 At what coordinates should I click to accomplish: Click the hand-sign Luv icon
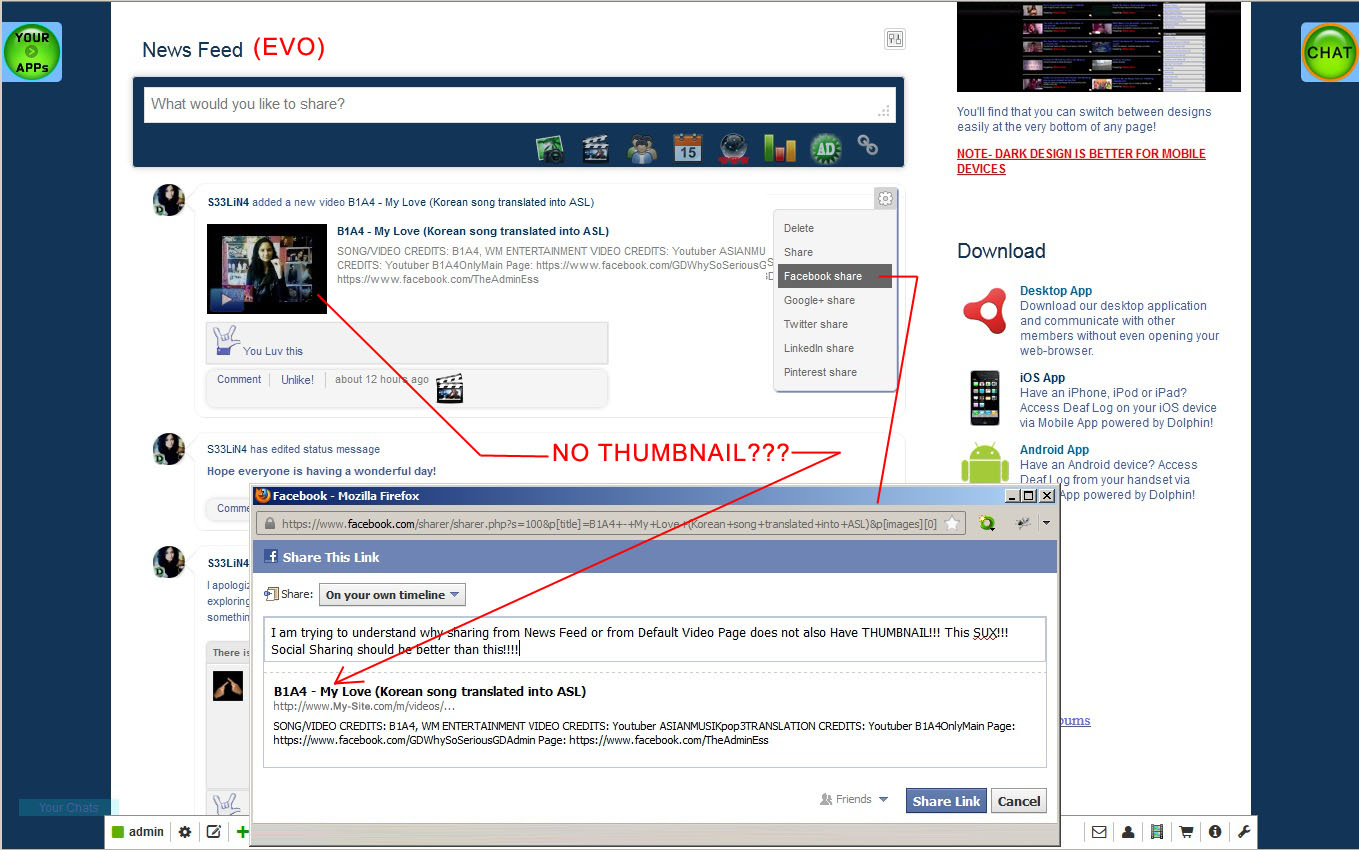click(x=226, y=341)
